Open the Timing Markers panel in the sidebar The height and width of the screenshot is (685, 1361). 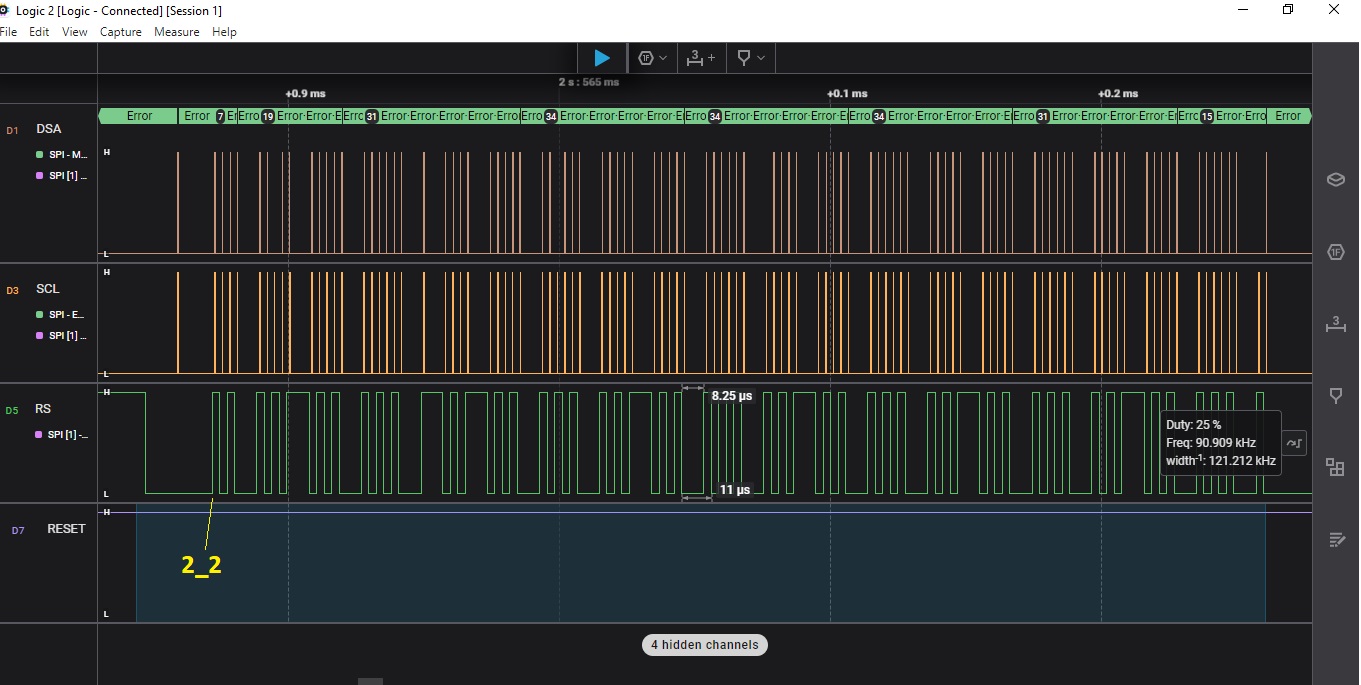[1335, 396]
